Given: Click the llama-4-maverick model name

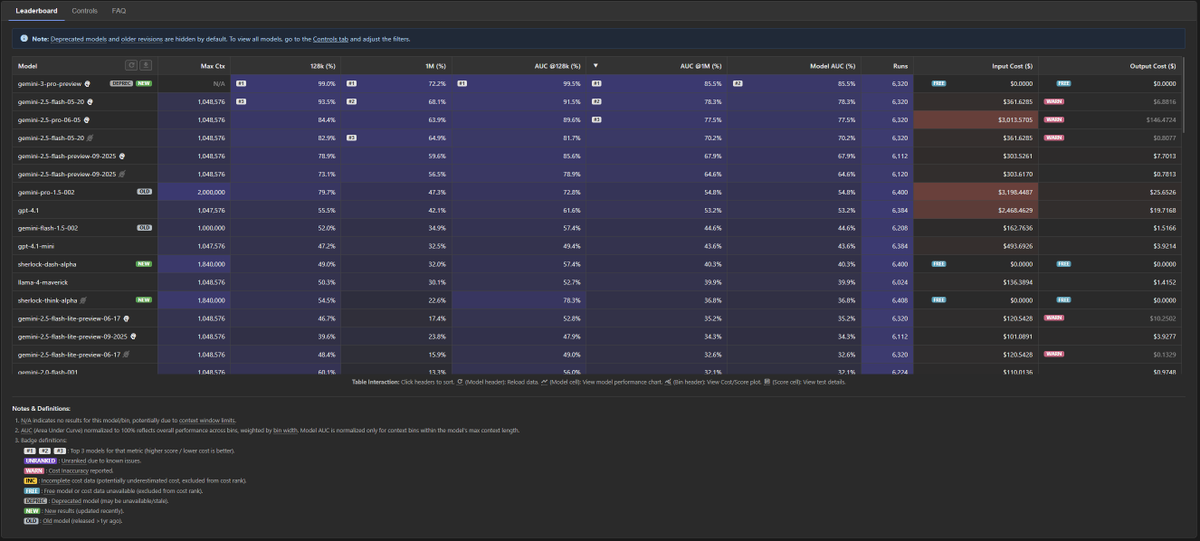Looking at the screenshot, I should pos(41,281).
